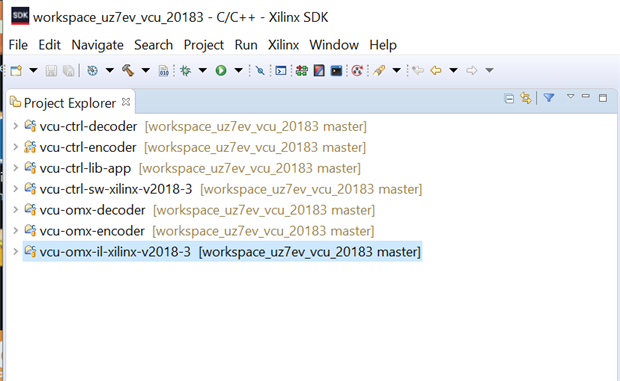
Task: Expand the vcu-ctrl-decoder project
Action: coord(15,126)
